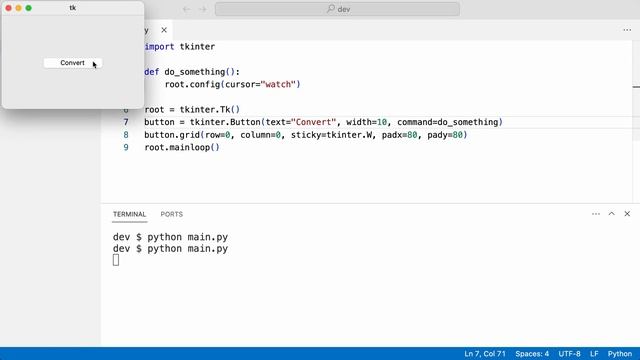
Task: Open editor more actions ellipsis
Action: [627, 30]
